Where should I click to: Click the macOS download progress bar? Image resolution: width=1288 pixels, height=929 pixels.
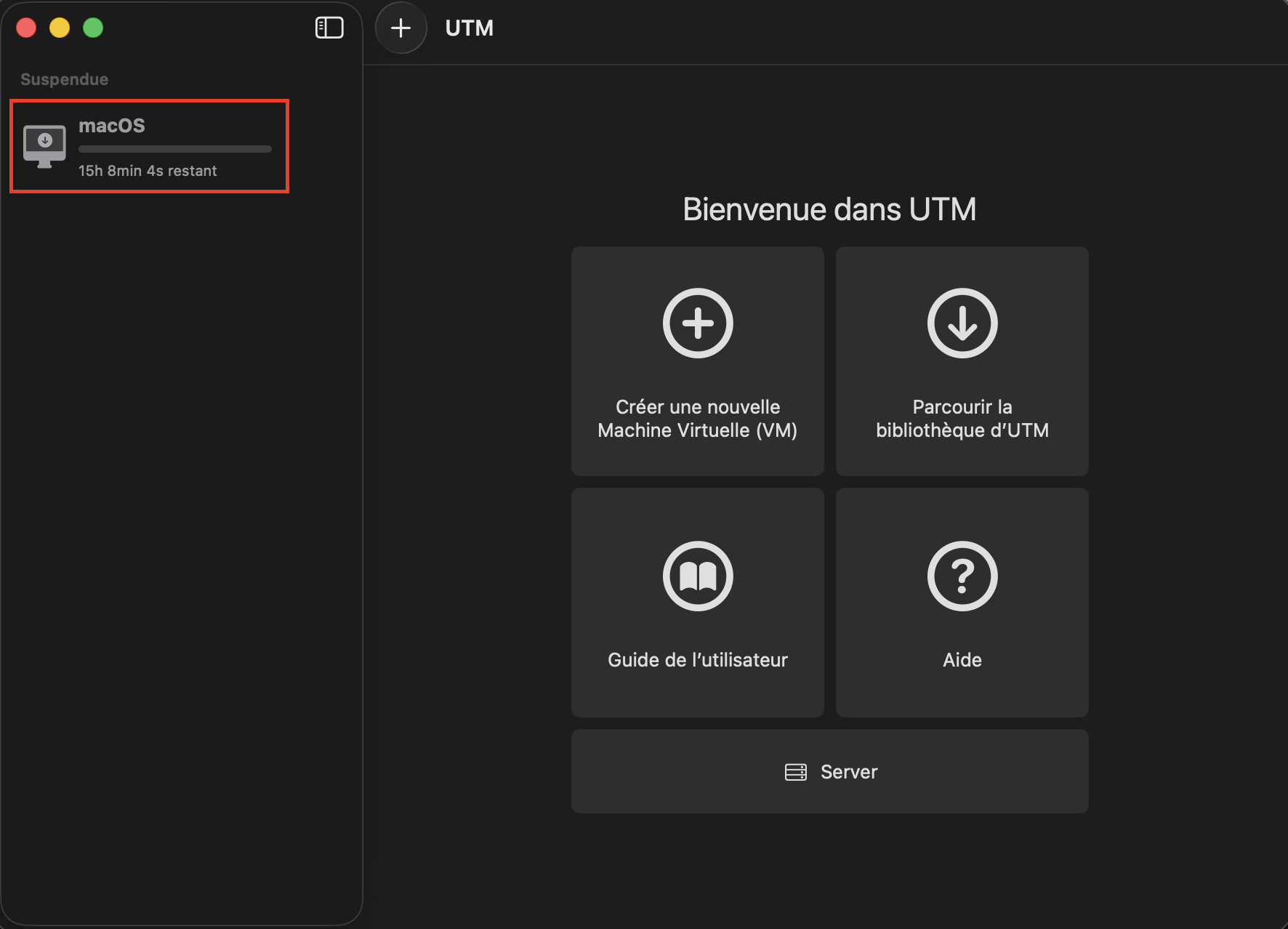coord(175,149)
